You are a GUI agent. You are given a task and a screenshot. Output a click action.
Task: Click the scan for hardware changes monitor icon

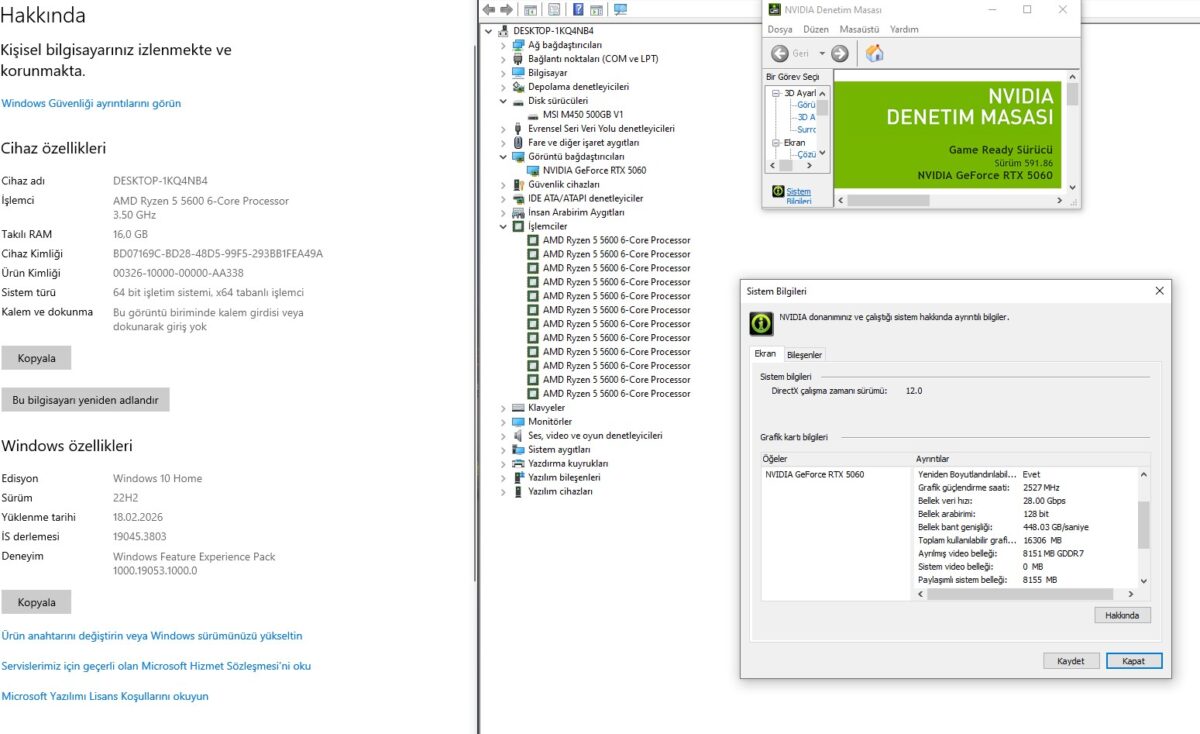[620, 9]
